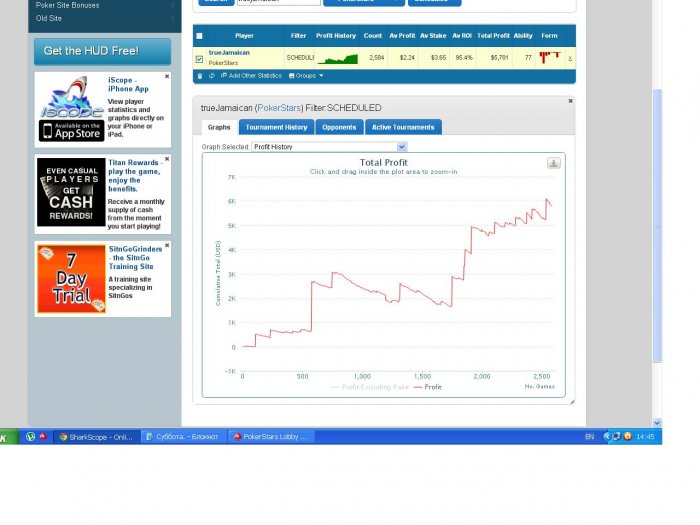
Task: Expand the Groups dropdown menu
Action: [306, 76]
